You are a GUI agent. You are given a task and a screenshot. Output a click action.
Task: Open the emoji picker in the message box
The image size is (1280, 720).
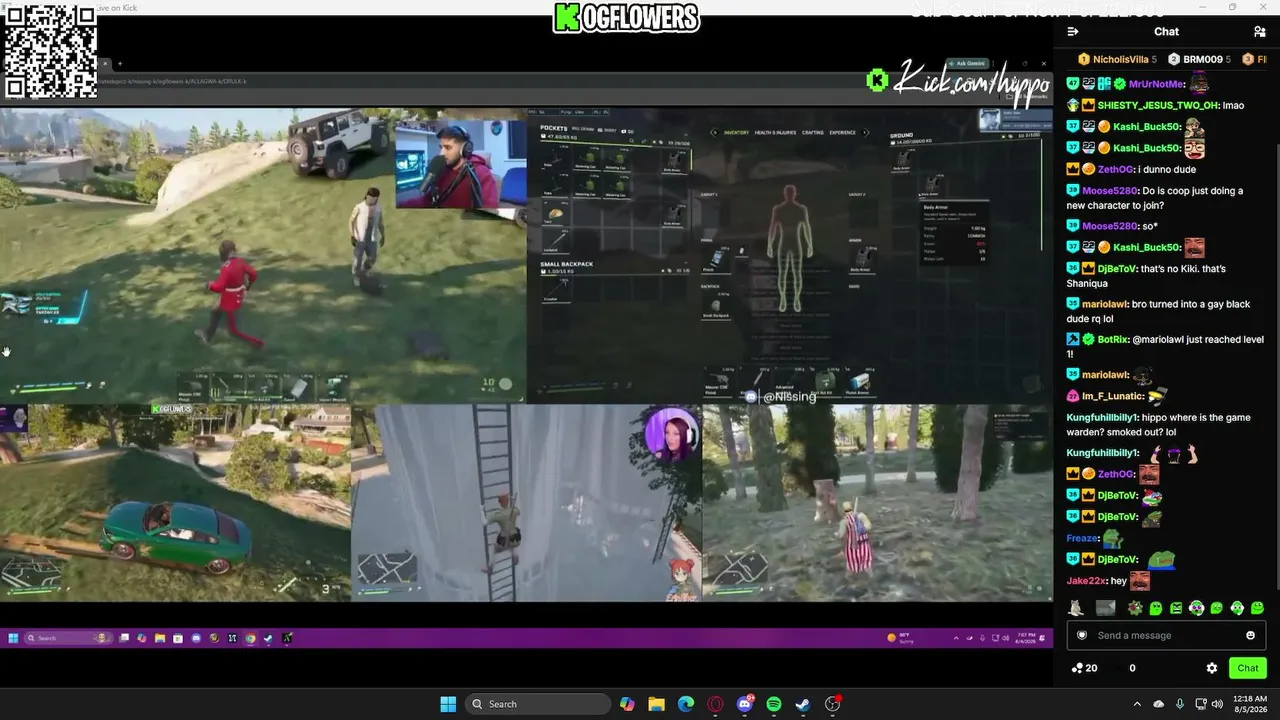click(x=1250, y=635)
